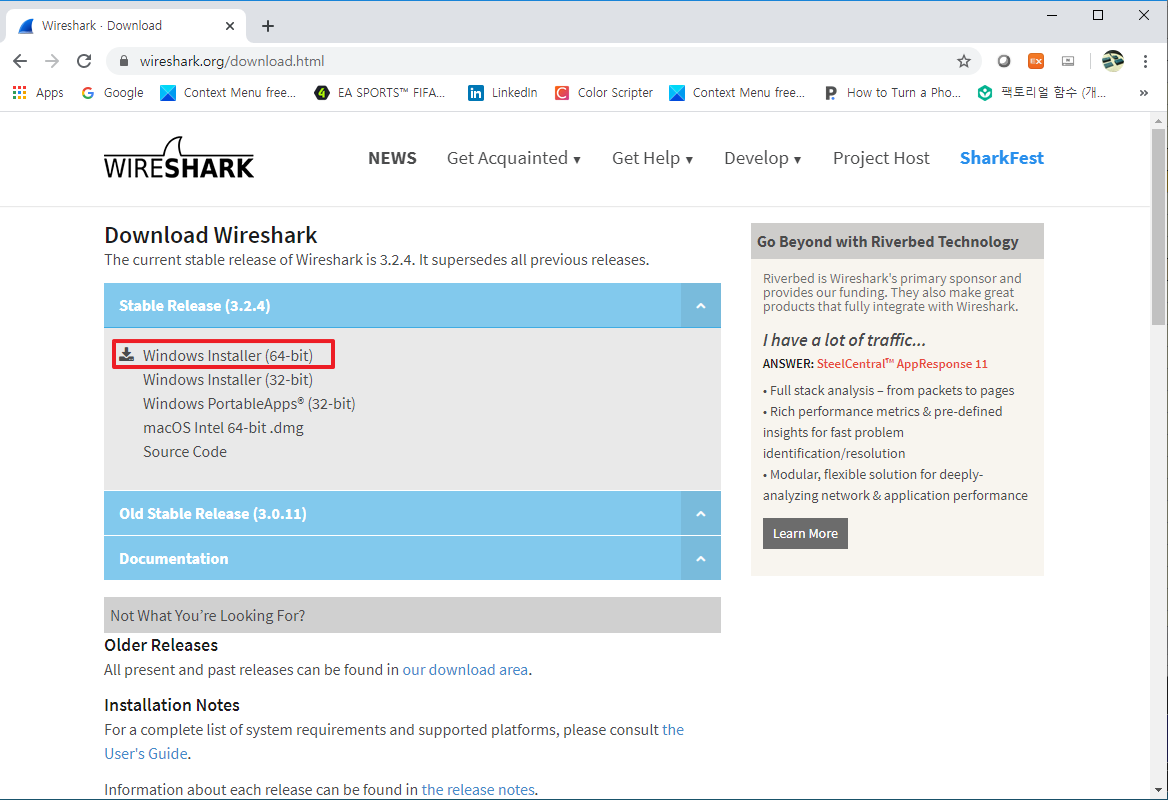Image resolution: width=1168 pixels, height=800 pixels.
Task: Expand the Get Help menu
Action: click(x=653, y=158)
